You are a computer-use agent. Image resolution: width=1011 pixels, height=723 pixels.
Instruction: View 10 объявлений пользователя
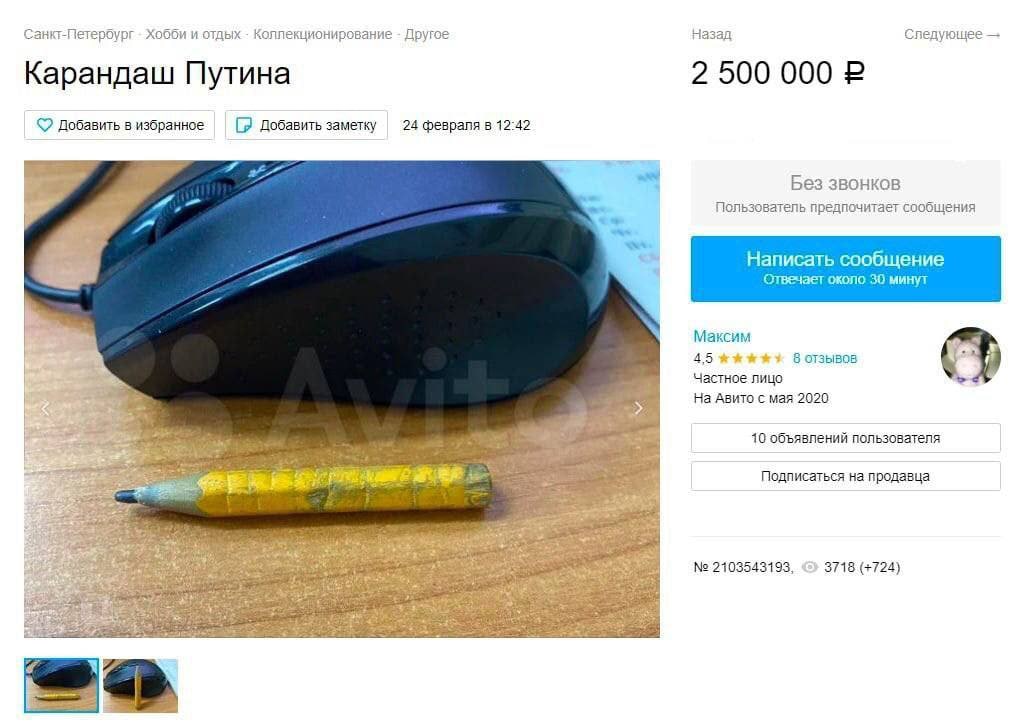click(845, 438)
